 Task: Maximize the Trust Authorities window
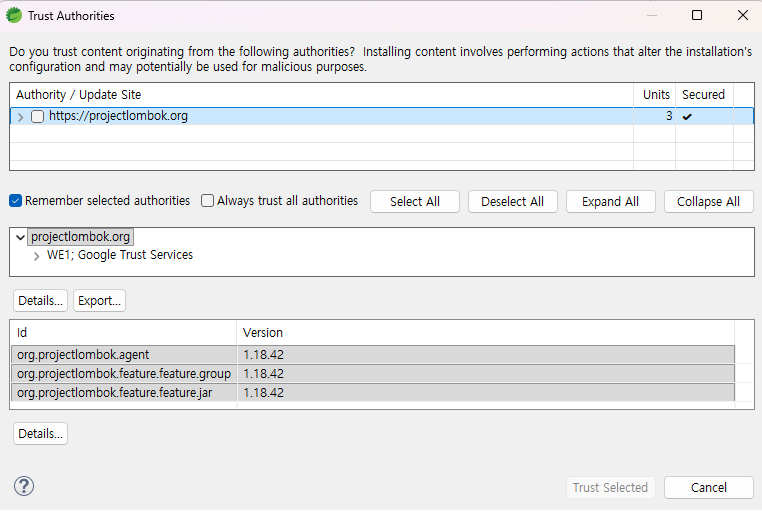[x=697, y=15]
